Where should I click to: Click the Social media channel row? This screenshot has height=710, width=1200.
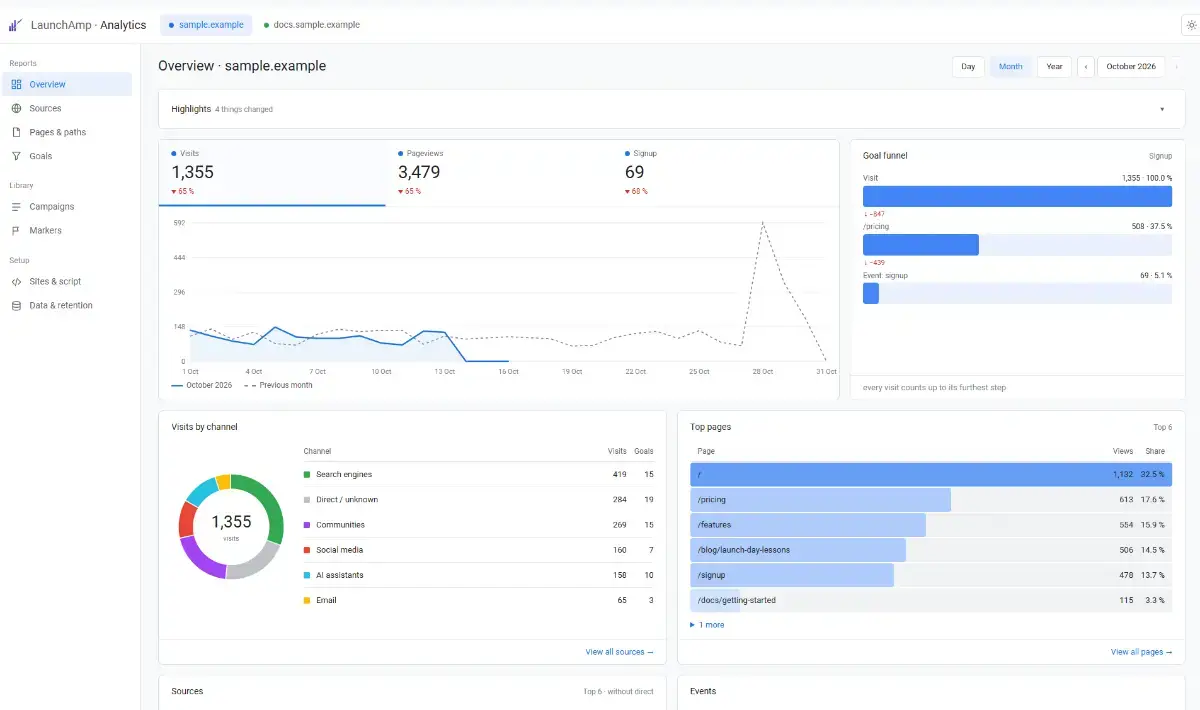478,550
